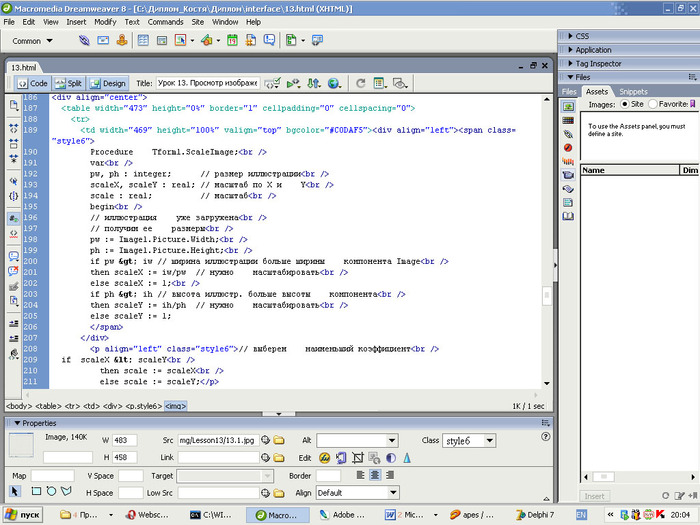Insert a Comment from the Common bar
Screen dimensions: 700x525
(x=269, y=41)
